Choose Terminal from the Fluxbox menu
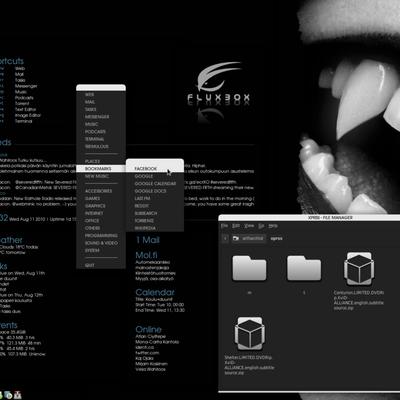The width and height of the screenshot is (400, 400). [101, 139]
